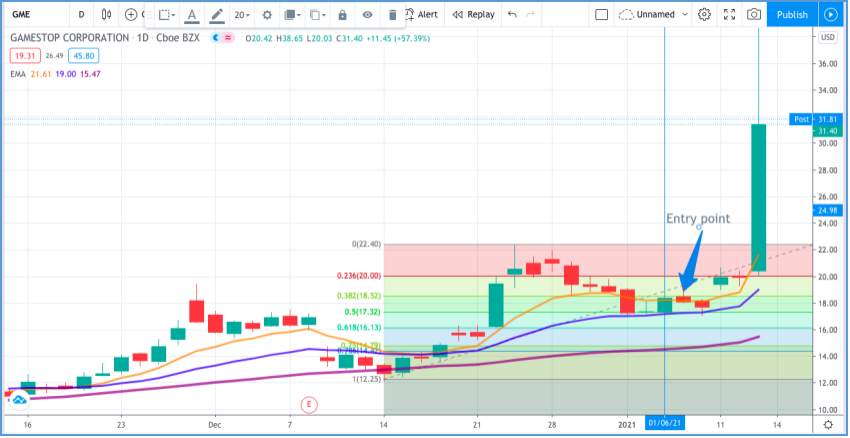Click the Post 31.81 price label

(816, 119)
